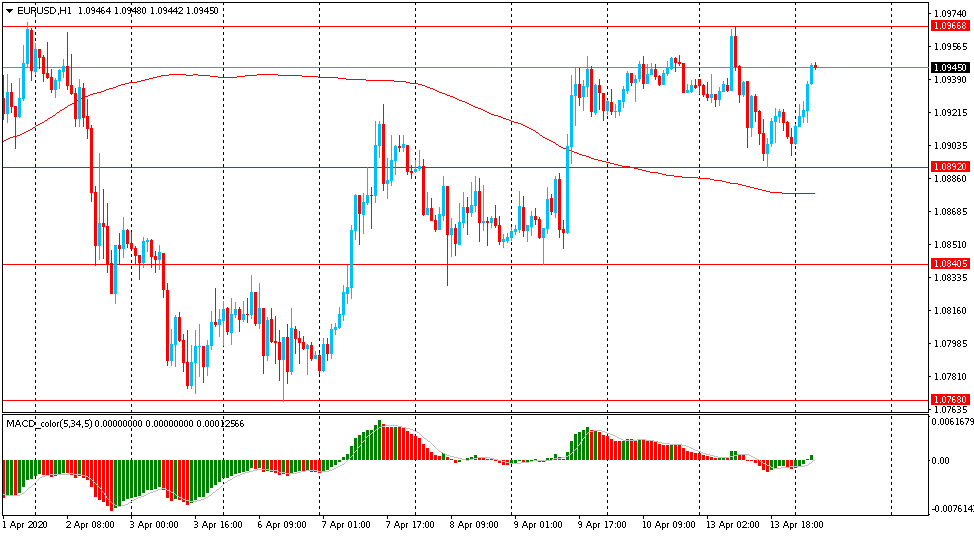Click the 3 Apr 00:00 time label

point(154,525)
